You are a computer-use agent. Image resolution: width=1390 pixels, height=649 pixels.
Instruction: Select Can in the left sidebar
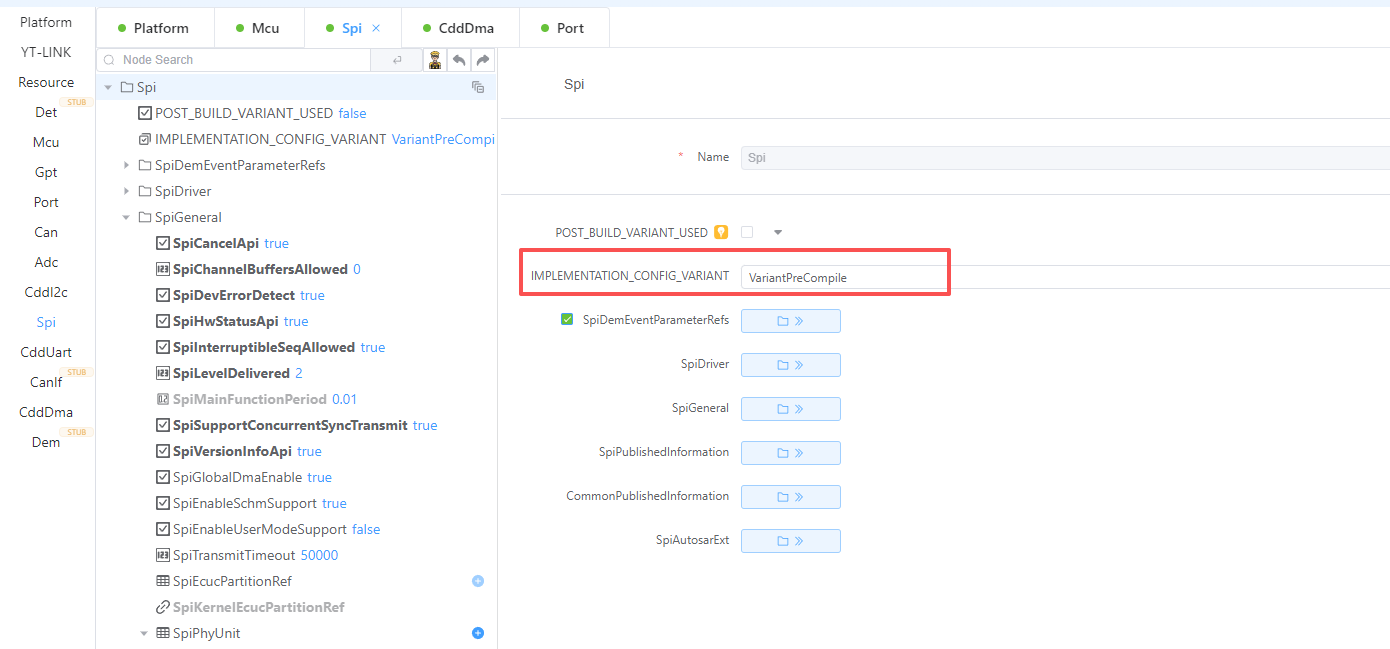pos(46,232)
